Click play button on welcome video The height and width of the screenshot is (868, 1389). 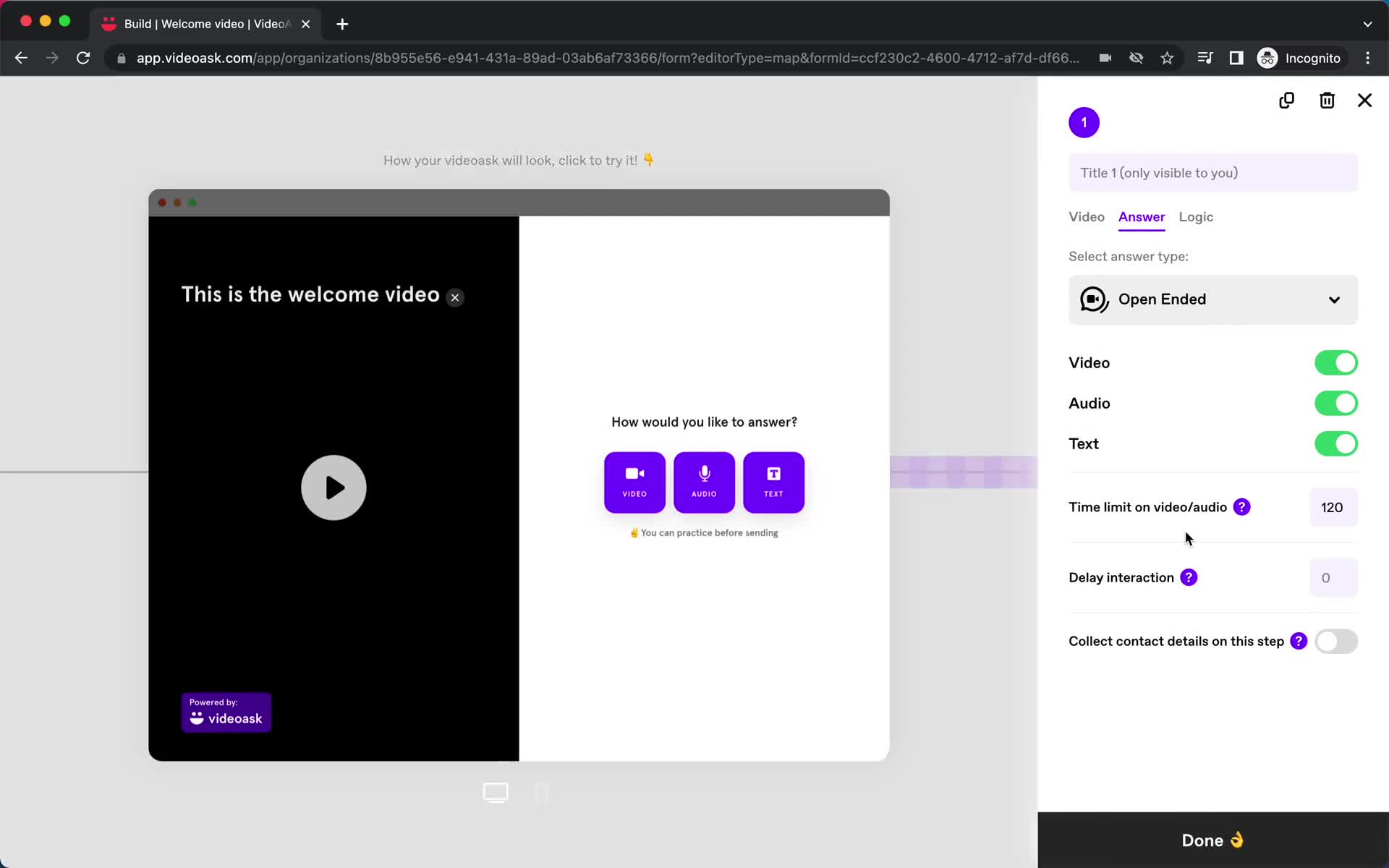334,488
